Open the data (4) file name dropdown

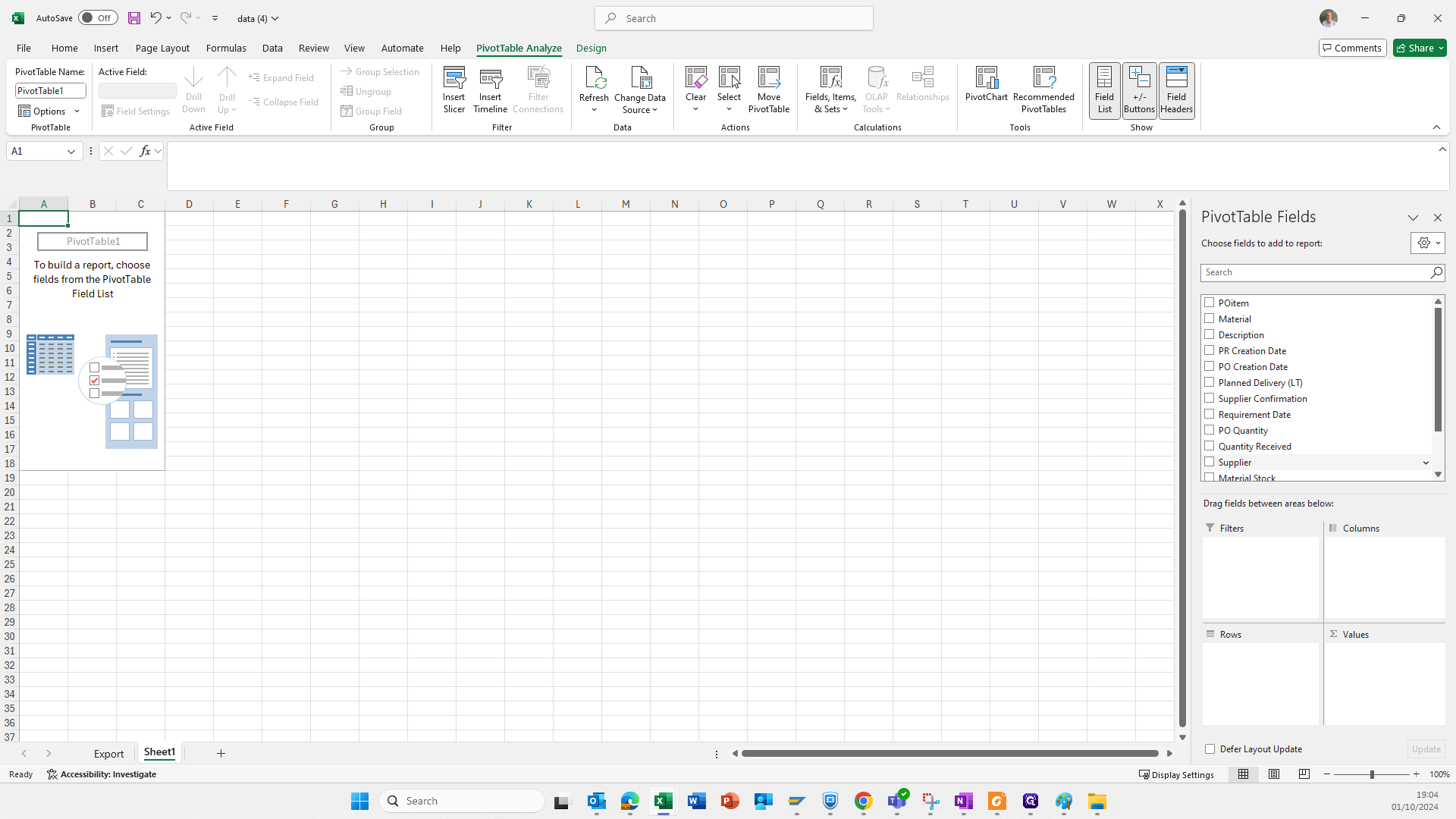[x=275, y=19]
